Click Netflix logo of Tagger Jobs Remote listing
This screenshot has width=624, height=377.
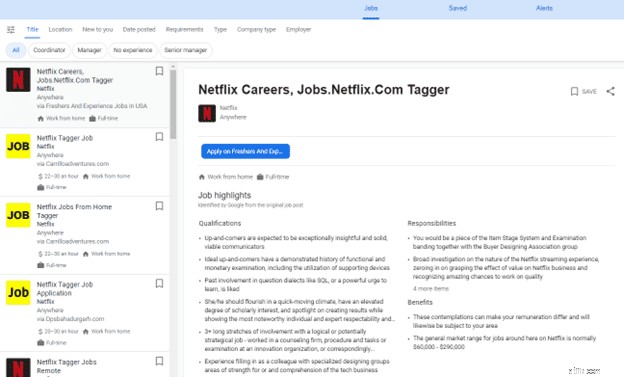[x=18, y=367]
